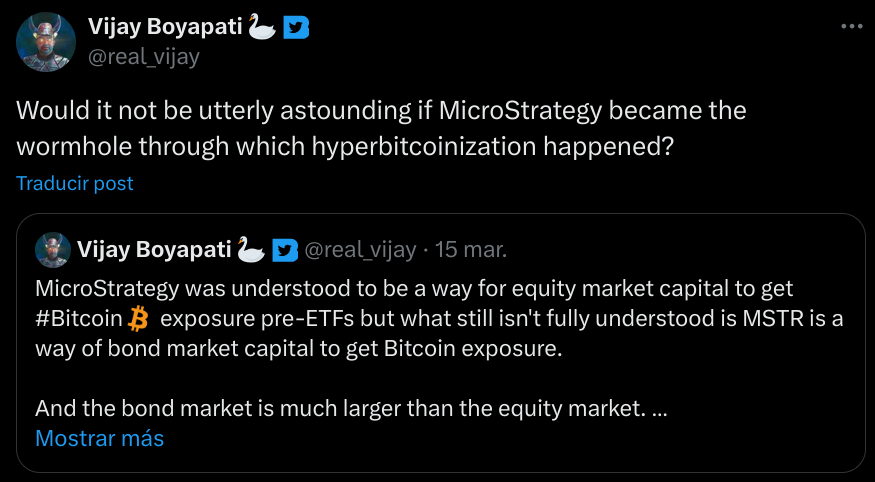Image resolution: width=875 pixels, height=482 pixels.
Task: Expand quoted post with Mostrar más
Action: [x=99, y=438]
